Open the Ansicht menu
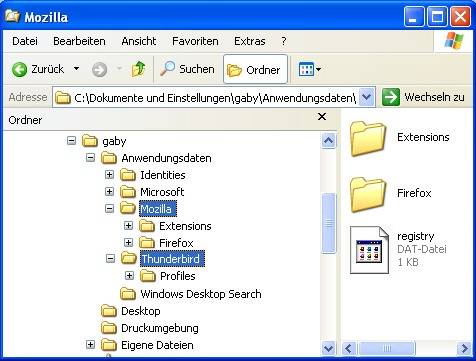 tap(139, 41)
